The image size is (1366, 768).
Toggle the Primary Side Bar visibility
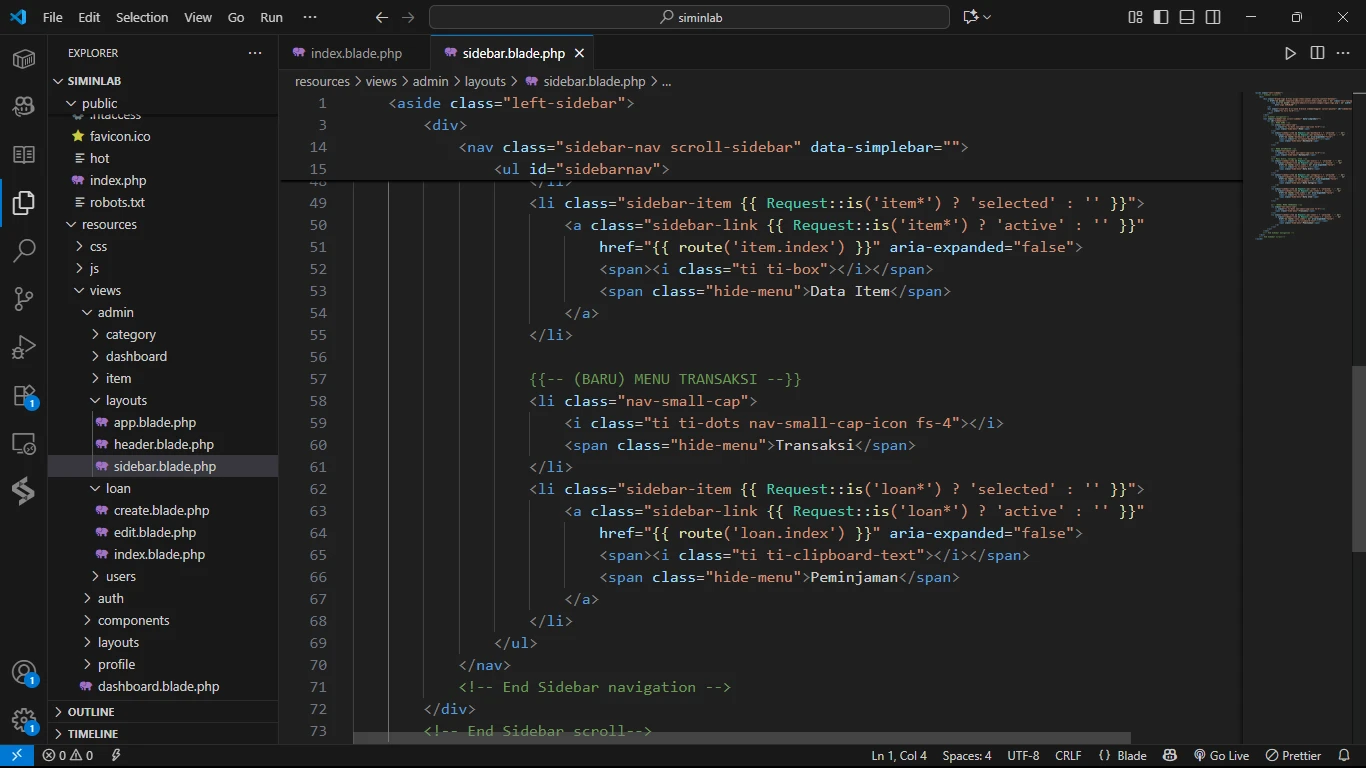(1161, 17)
